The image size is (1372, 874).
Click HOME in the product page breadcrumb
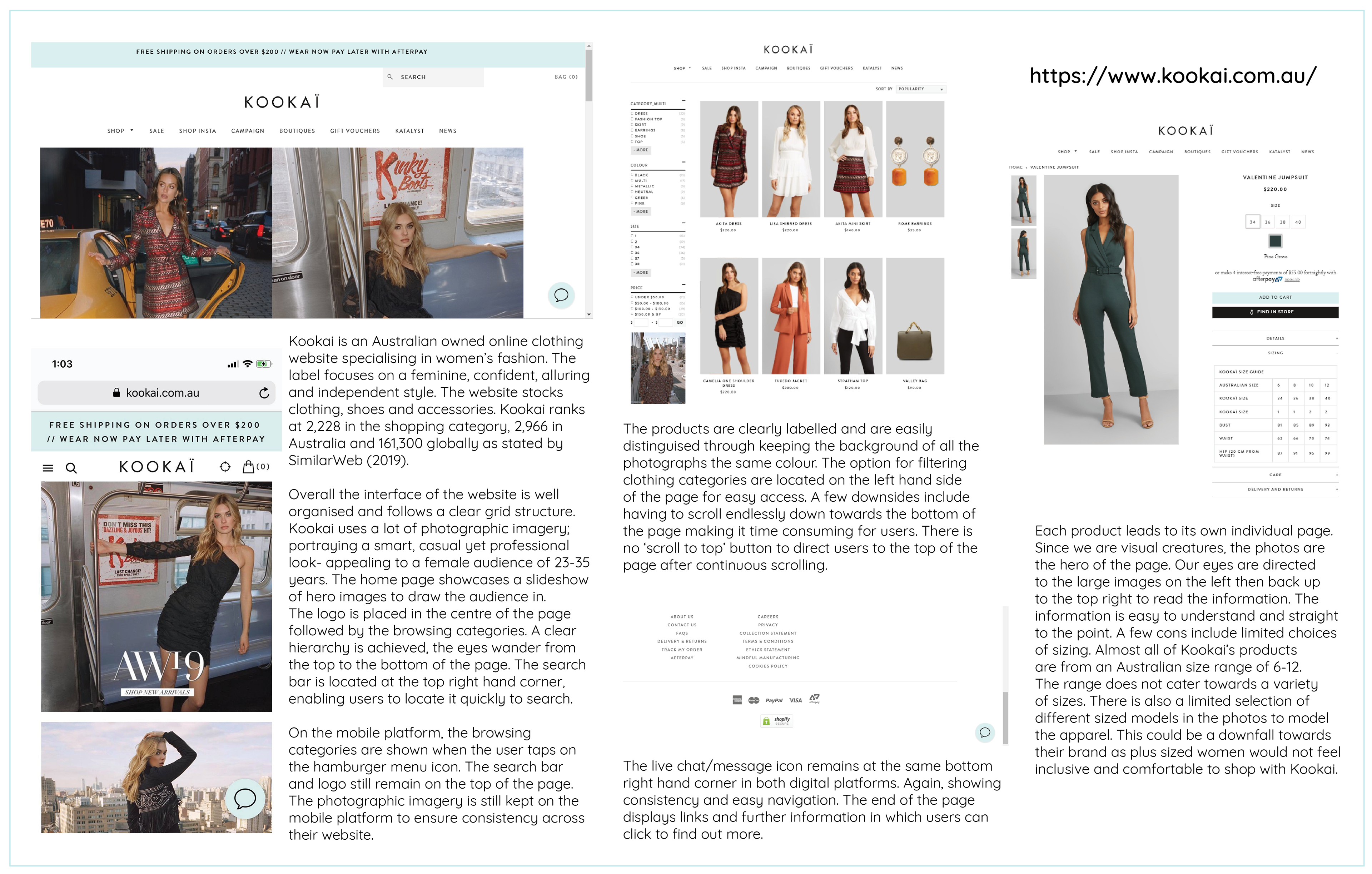click(1015, 168)
